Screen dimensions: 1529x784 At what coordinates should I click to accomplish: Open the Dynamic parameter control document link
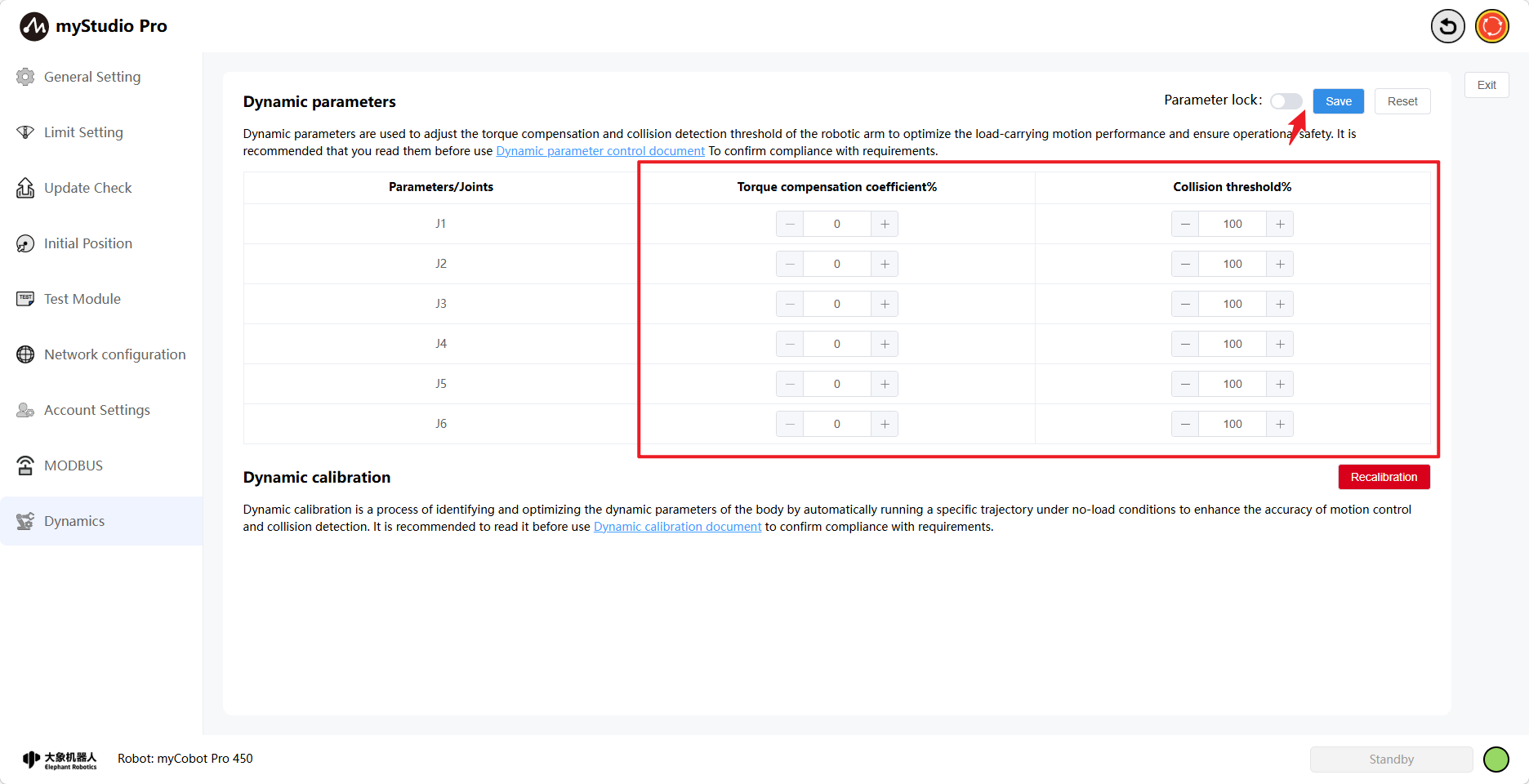(600, 151)
